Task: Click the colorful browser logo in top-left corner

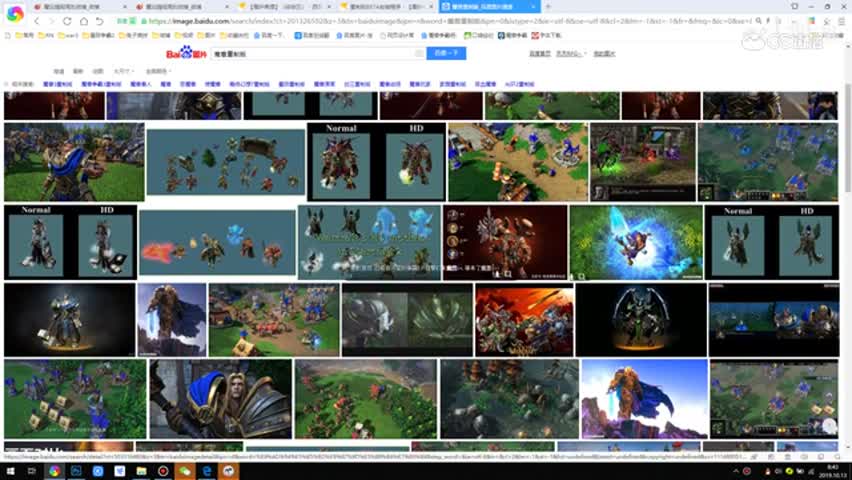Action: tap(15, 14)
